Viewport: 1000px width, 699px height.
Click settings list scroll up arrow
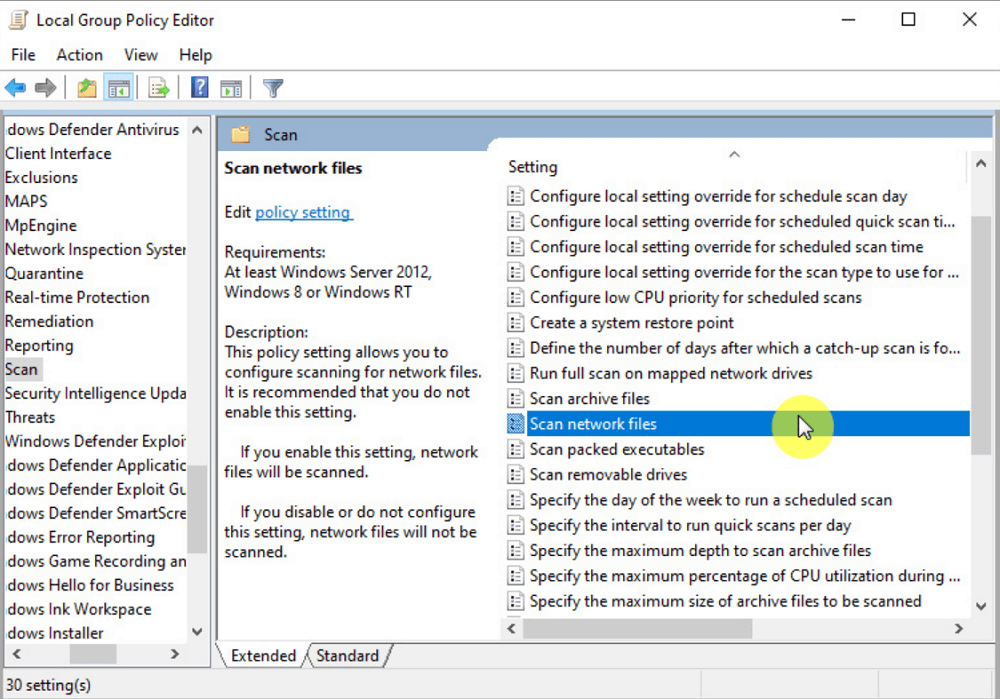point(982,164)
